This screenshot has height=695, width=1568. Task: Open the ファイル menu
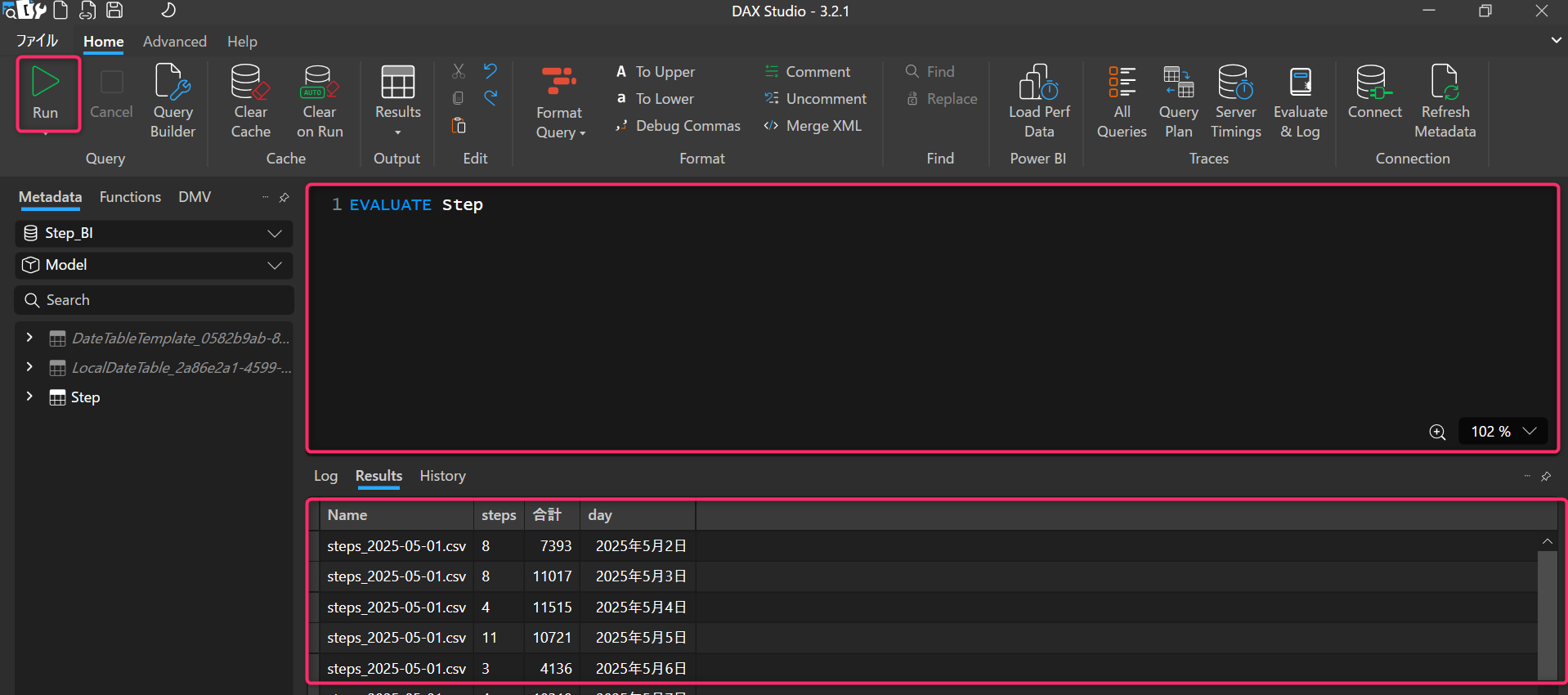[x=37, y=41]
